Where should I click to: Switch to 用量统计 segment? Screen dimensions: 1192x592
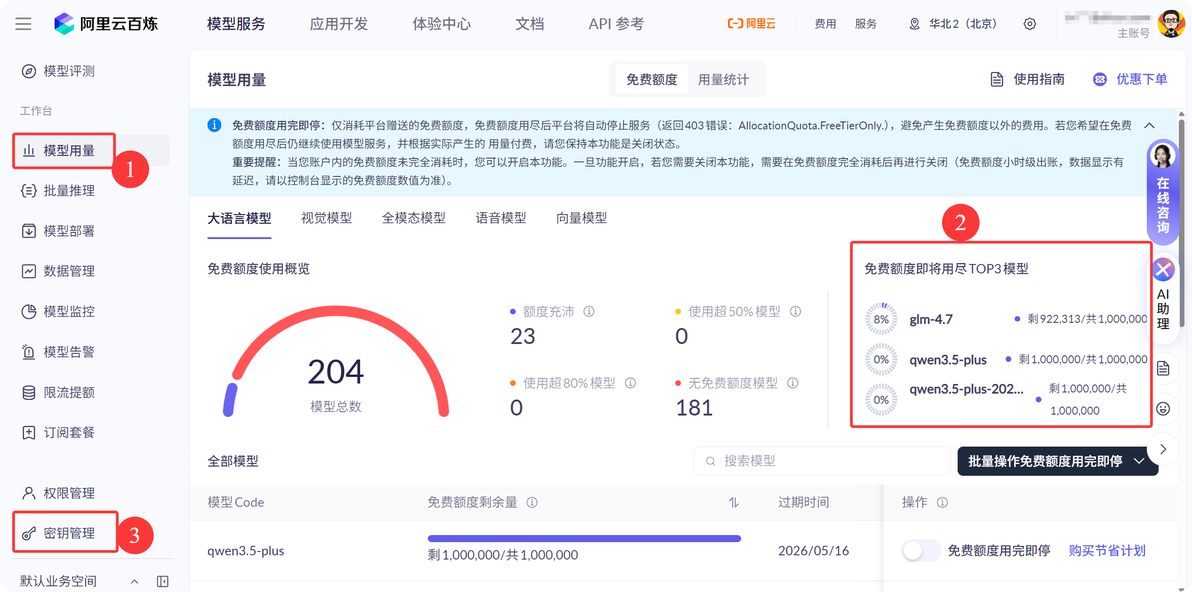pos(724,80)
